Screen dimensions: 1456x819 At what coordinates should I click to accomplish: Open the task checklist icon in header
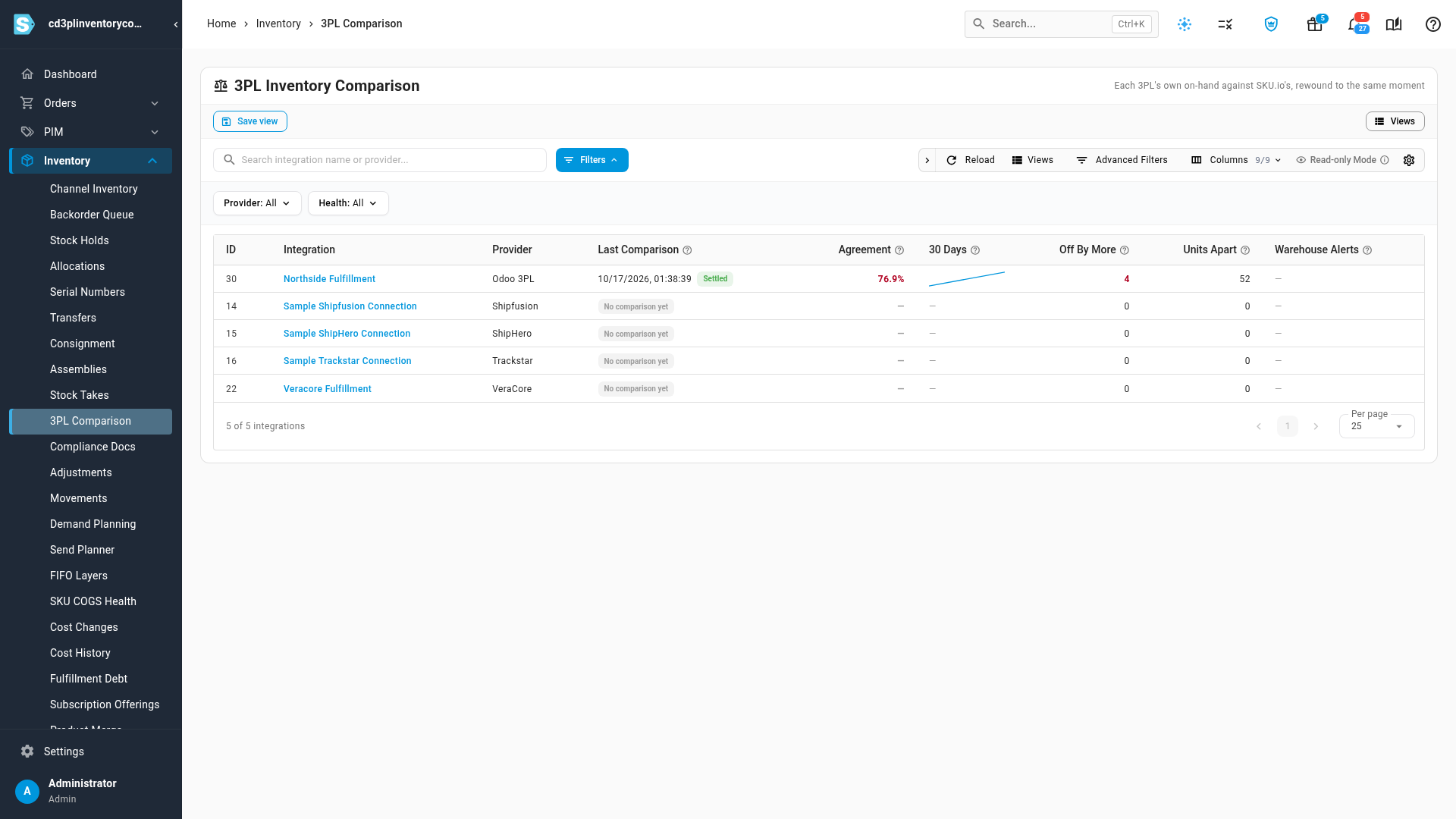(x=1225, y=24)
